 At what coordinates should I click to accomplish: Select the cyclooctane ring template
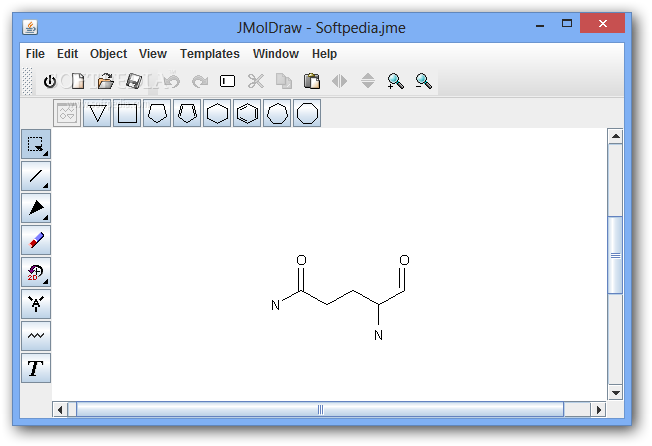(307, 113)
